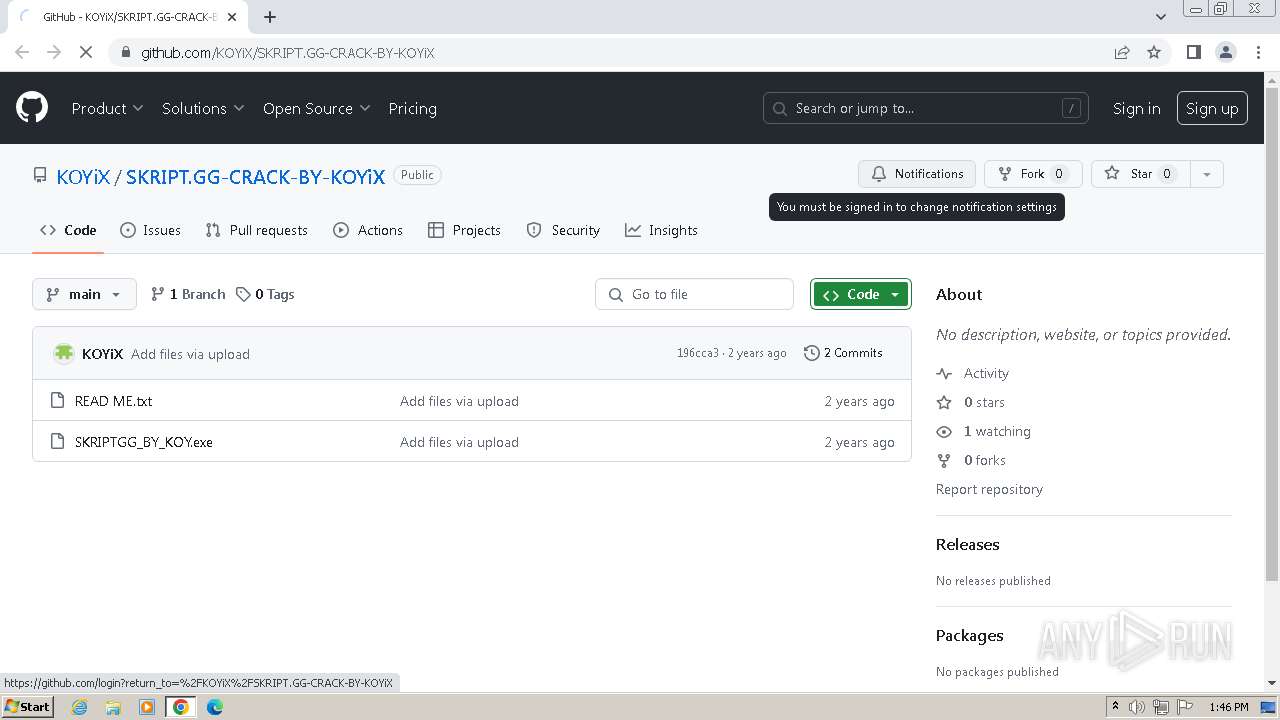
Task: Bookmark this page with the star icon
Action: coord(1154,52)
